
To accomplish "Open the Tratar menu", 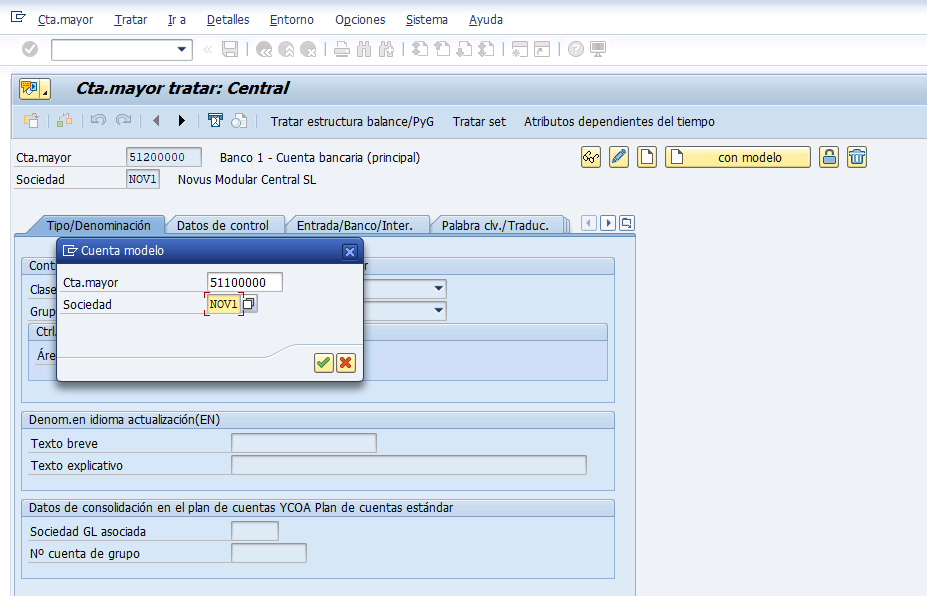I will [131, 20].
